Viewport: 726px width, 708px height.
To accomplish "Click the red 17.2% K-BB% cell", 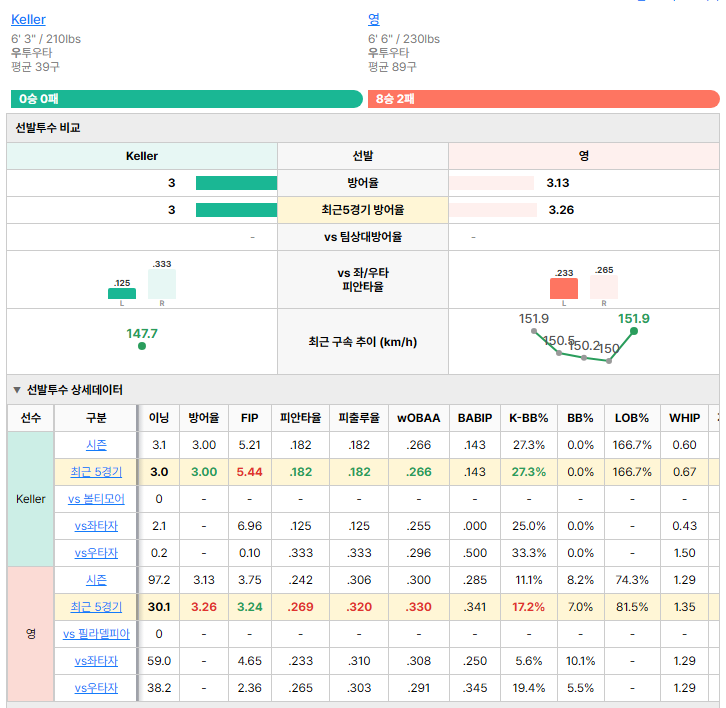I will (529, 607).
